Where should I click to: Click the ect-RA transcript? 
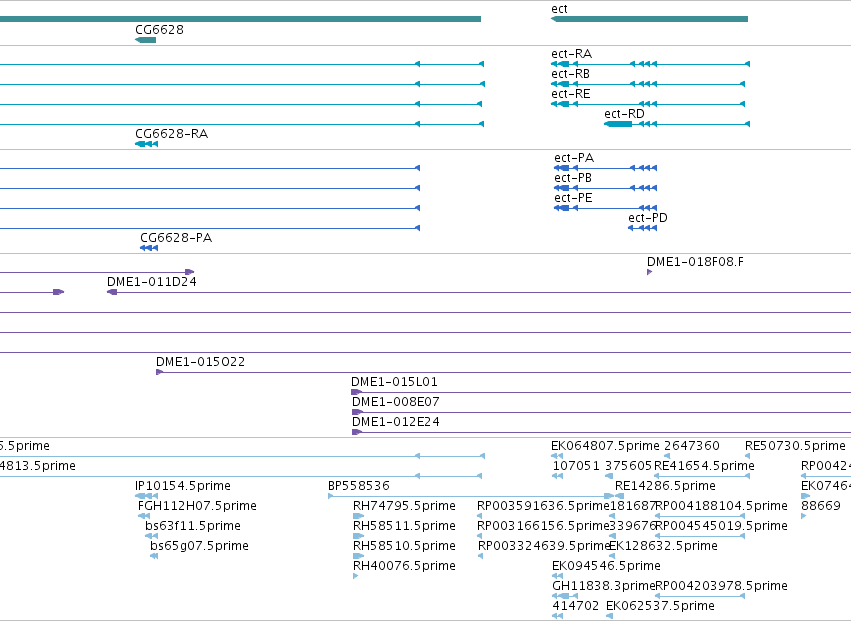(650, 64)
